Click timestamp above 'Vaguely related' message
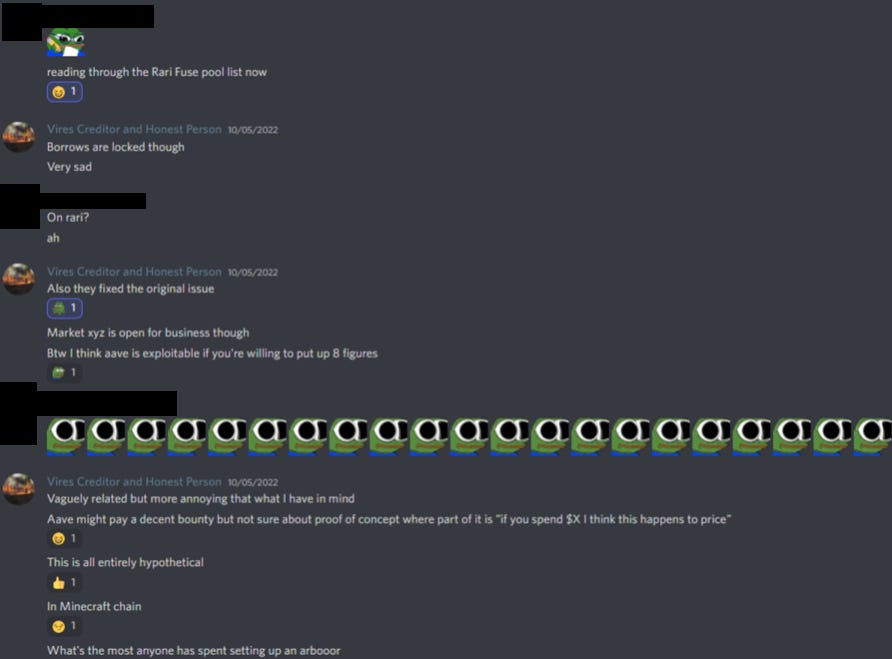 (x=253, y=482)
